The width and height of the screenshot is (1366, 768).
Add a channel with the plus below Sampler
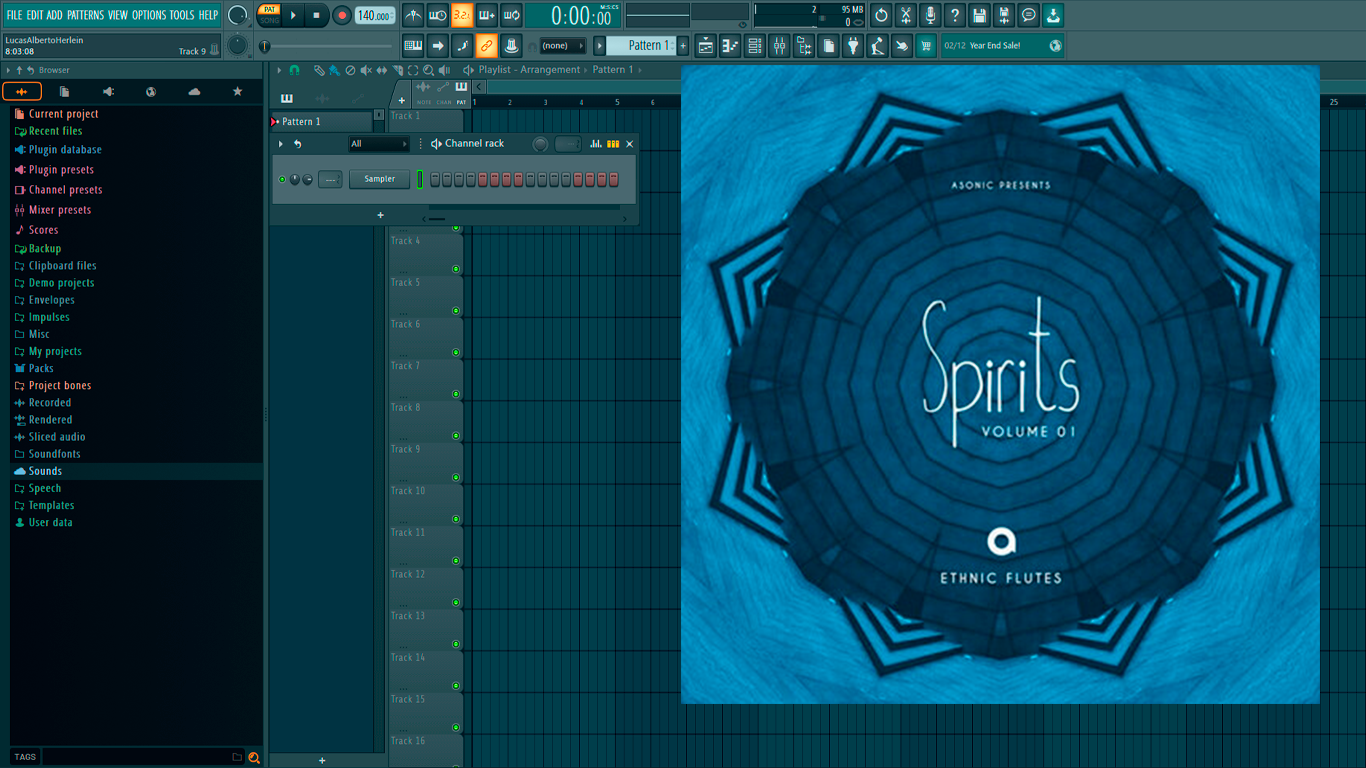coord(380,215)
